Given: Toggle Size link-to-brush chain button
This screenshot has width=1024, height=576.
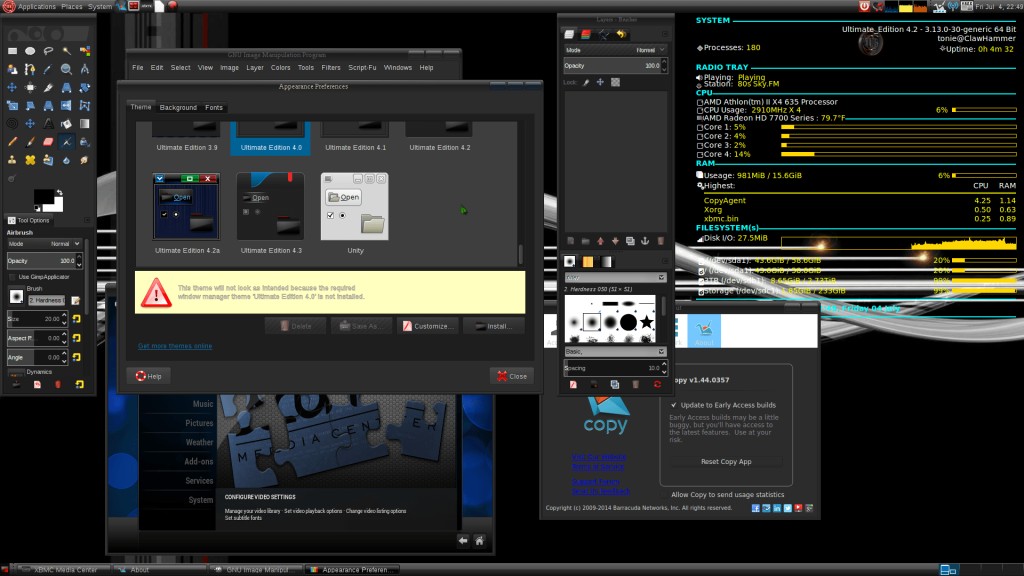Looking at the screenshot, I should pyautogui.click(x=76, y=319).
